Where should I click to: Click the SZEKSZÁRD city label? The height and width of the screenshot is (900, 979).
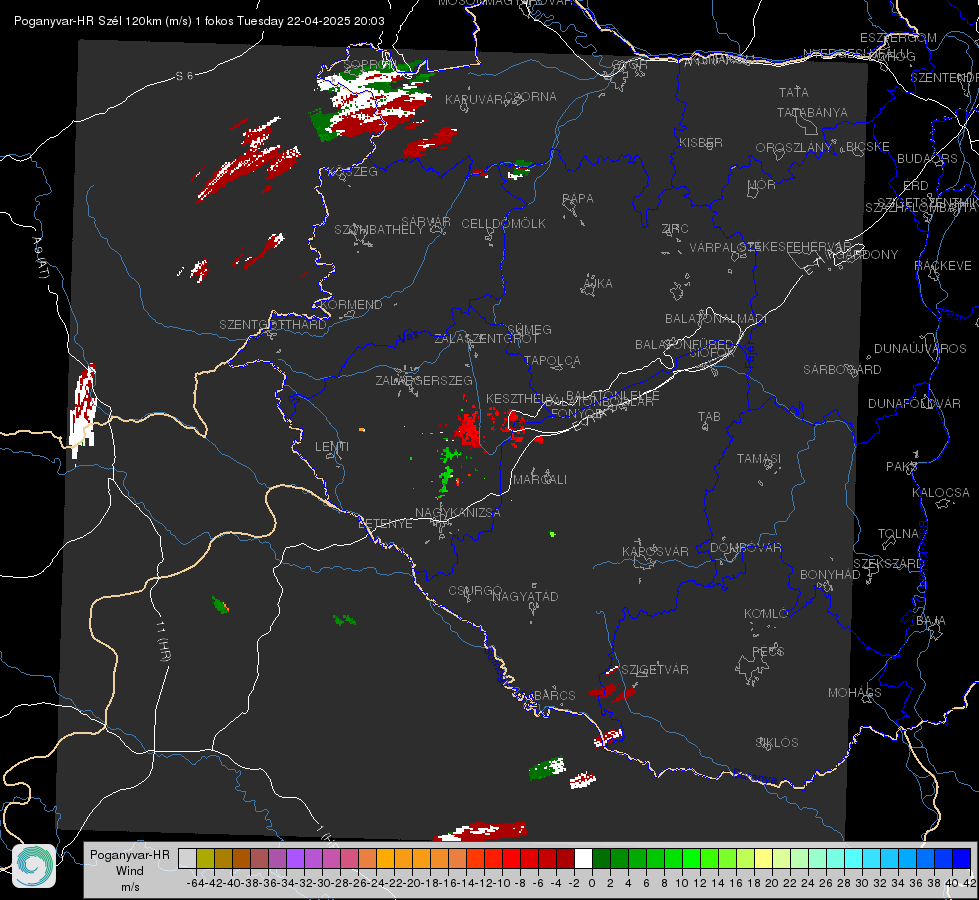pyautogui.click(x=888, y=564)
